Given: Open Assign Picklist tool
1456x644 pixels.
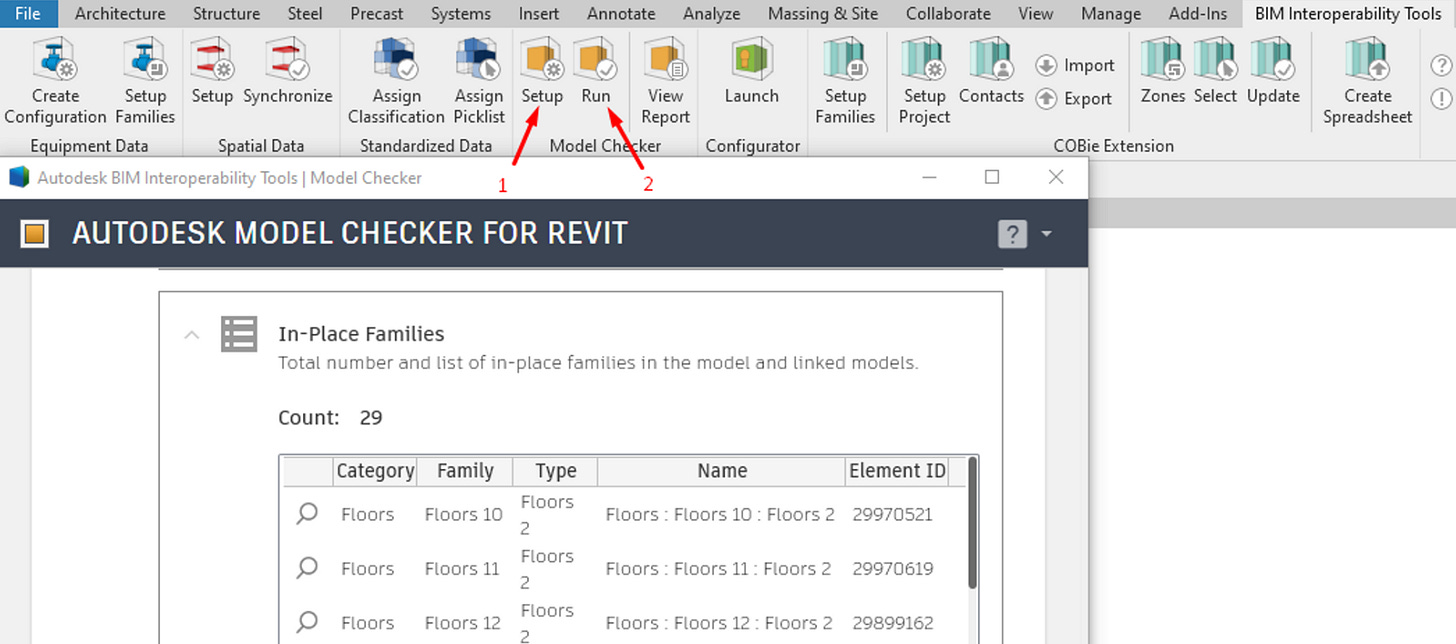Looking at the screenshot, I should tap(479, 82).
